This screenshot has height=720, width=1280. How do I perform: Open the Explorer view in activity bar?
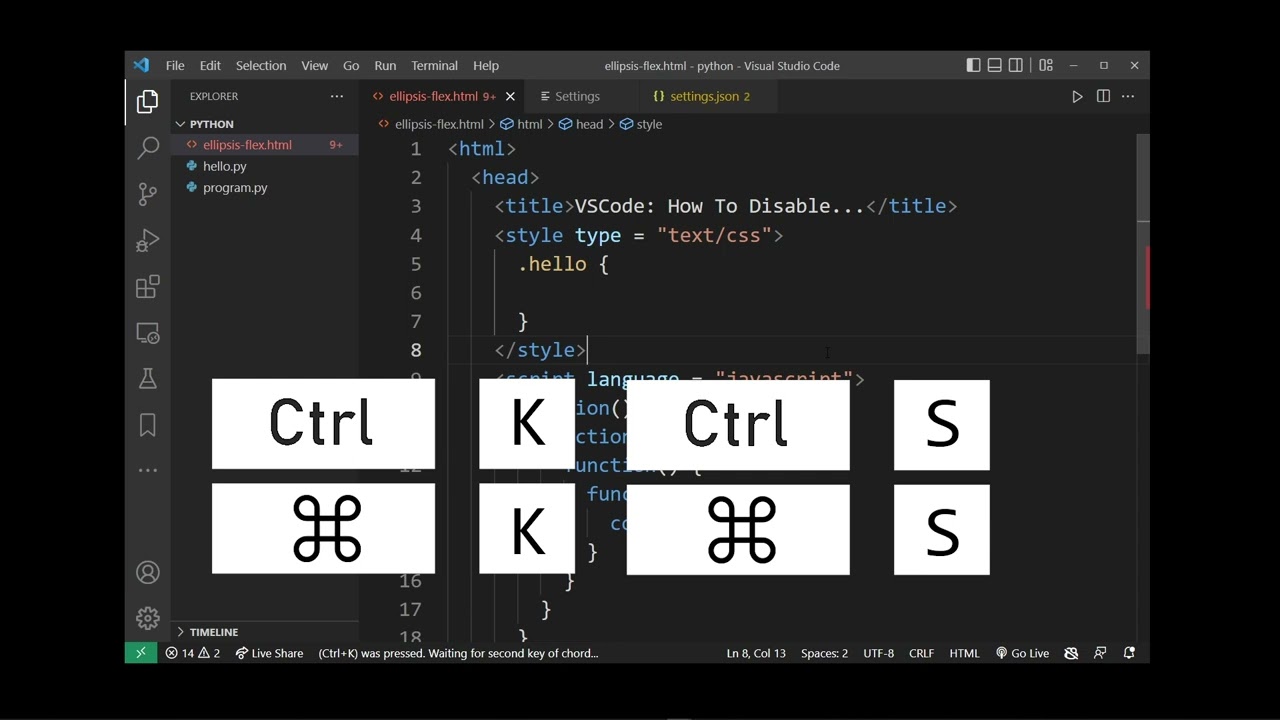pos(148,102)
